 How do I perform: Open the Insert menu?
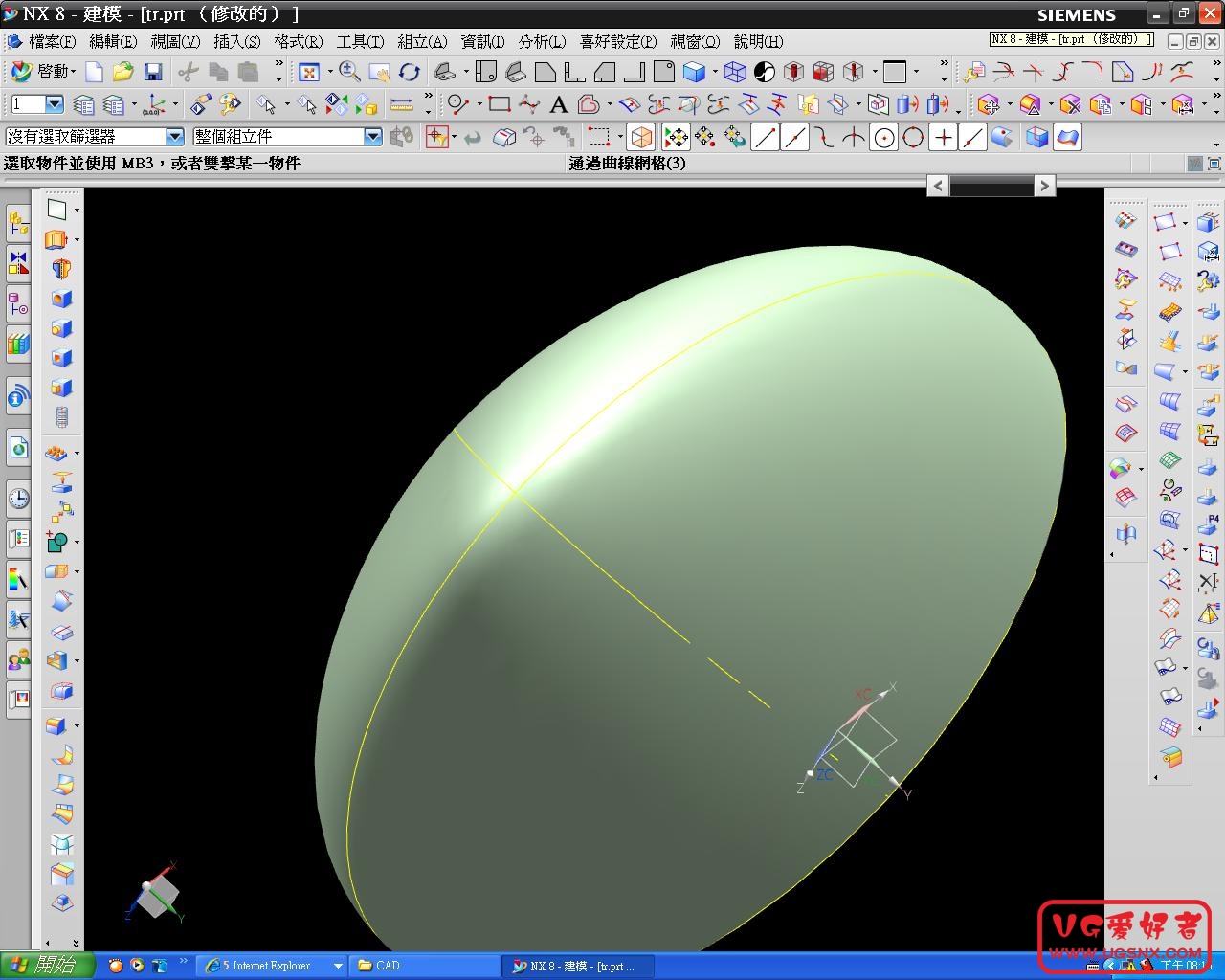pos(236,41)
